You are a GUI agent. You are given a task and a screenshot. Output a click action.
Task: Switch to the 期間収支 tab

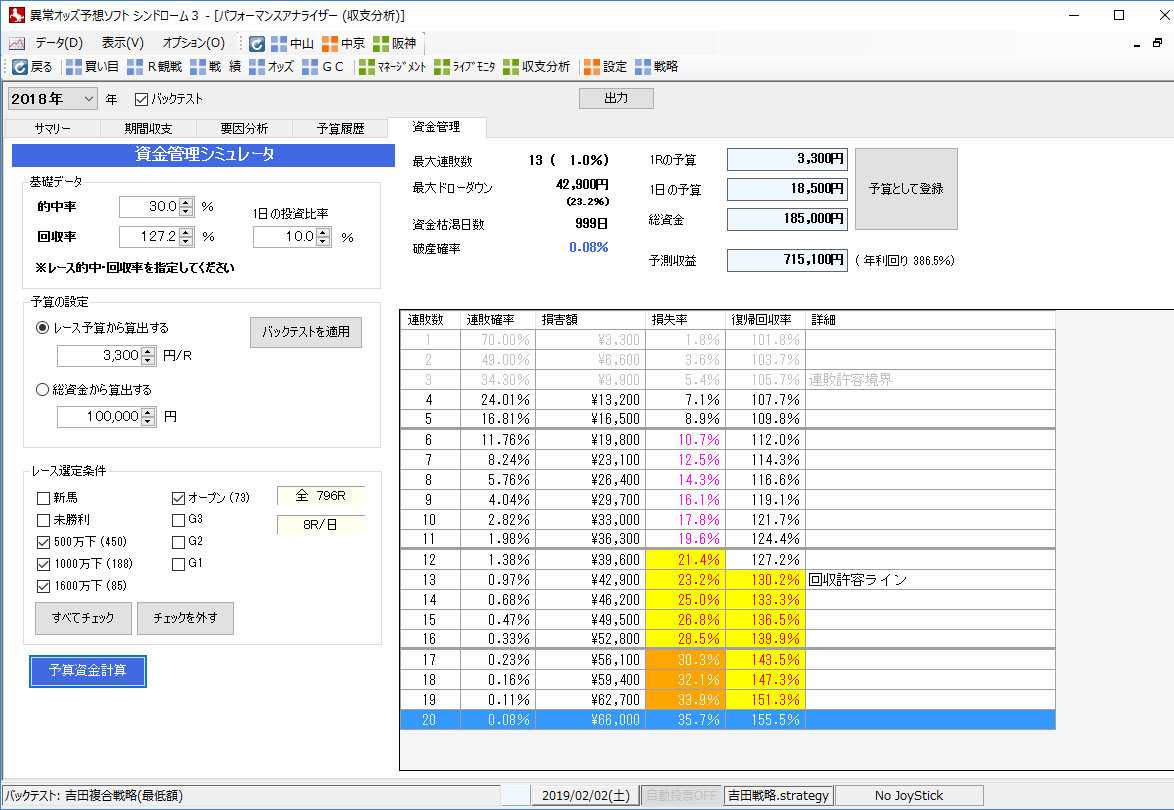(x=148, y=129)
